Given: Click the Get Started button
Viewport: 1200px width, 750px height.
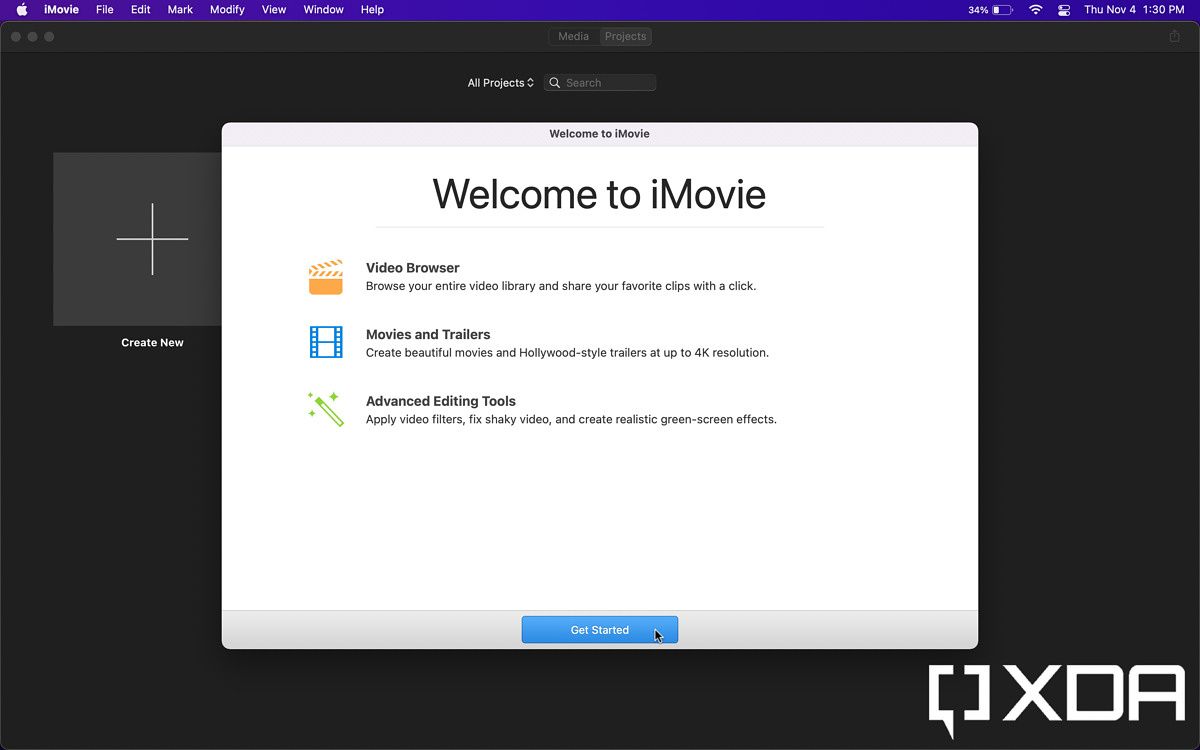Looking at the screenshot, I should click(599, 629).
